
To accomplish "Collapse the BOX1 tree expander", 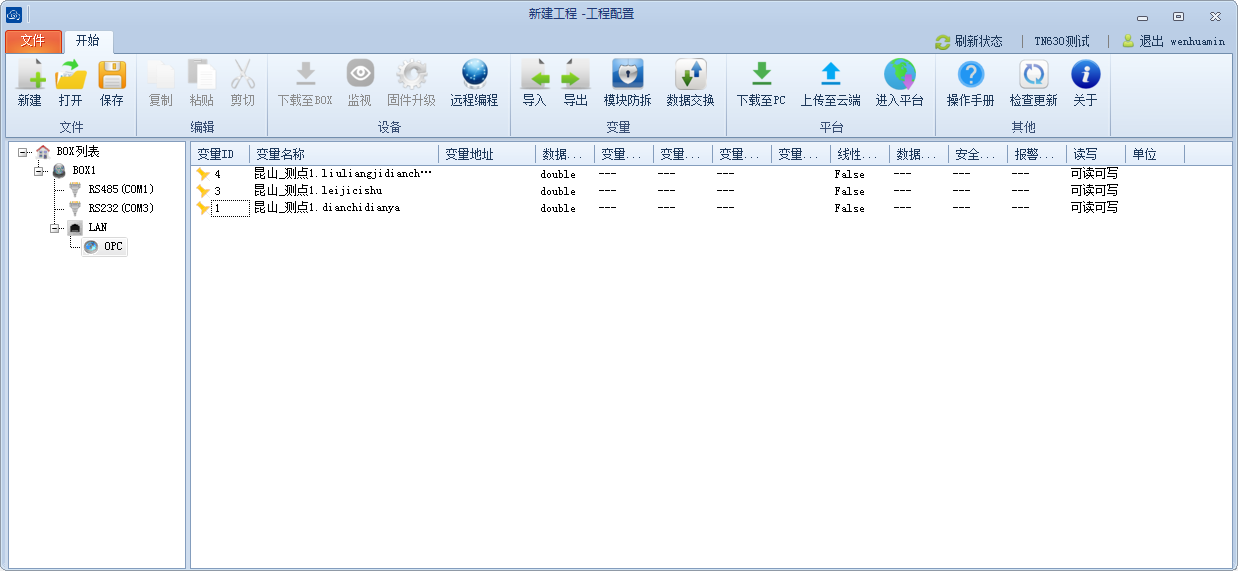I will tap(39, 171).
